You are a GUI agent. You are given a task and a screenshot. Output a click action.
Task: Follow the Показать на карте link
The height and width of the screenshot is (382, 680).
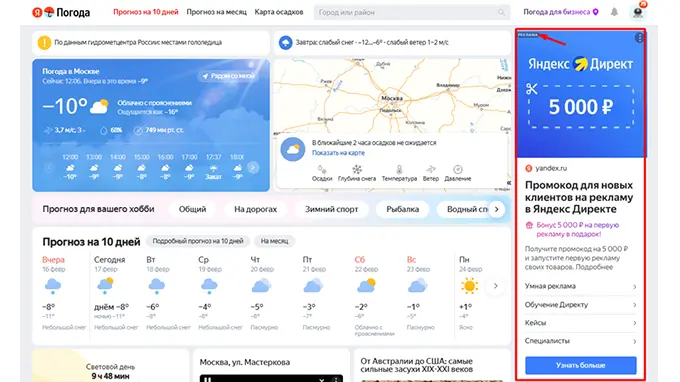(x=338, y=153)
